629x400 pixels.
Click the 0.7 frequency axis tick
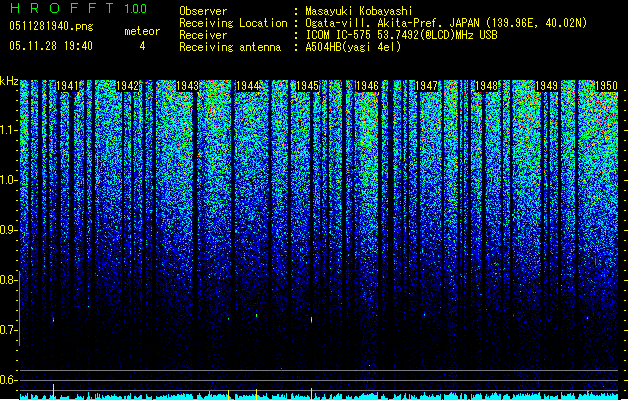tap(9, 330)
